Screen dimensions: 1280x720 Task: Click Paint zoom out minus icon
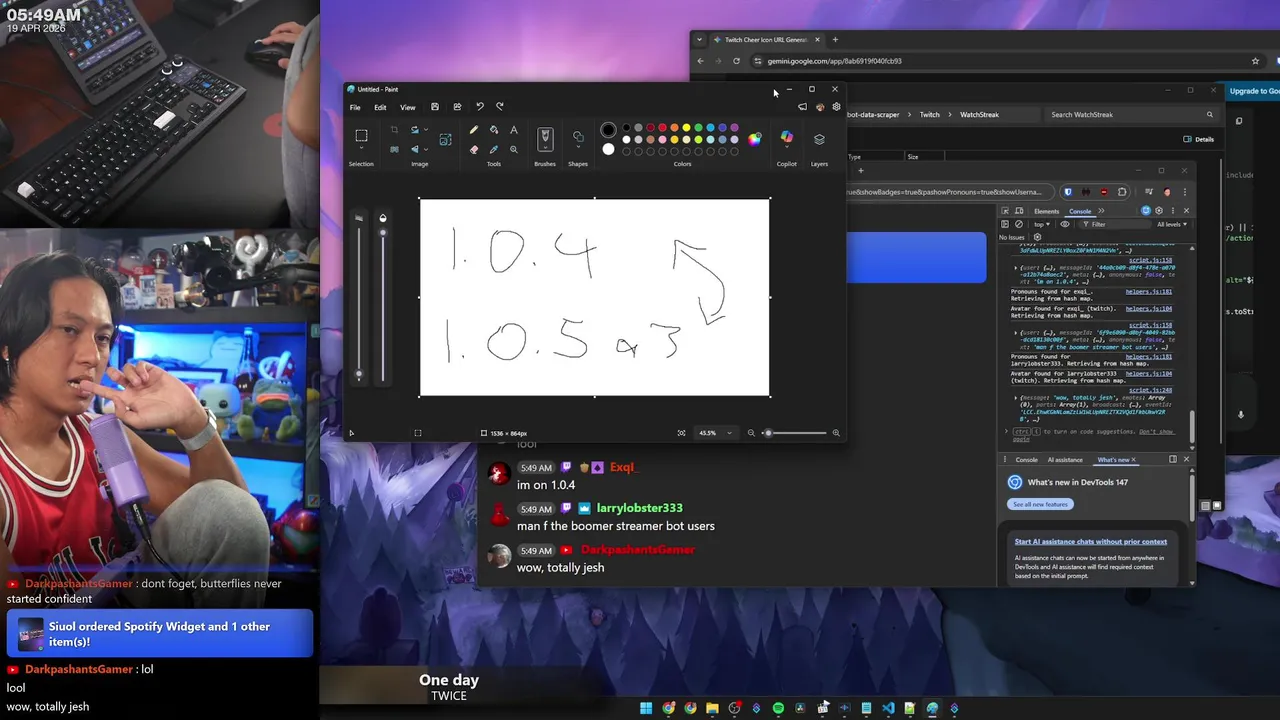[x=751, y=433]
